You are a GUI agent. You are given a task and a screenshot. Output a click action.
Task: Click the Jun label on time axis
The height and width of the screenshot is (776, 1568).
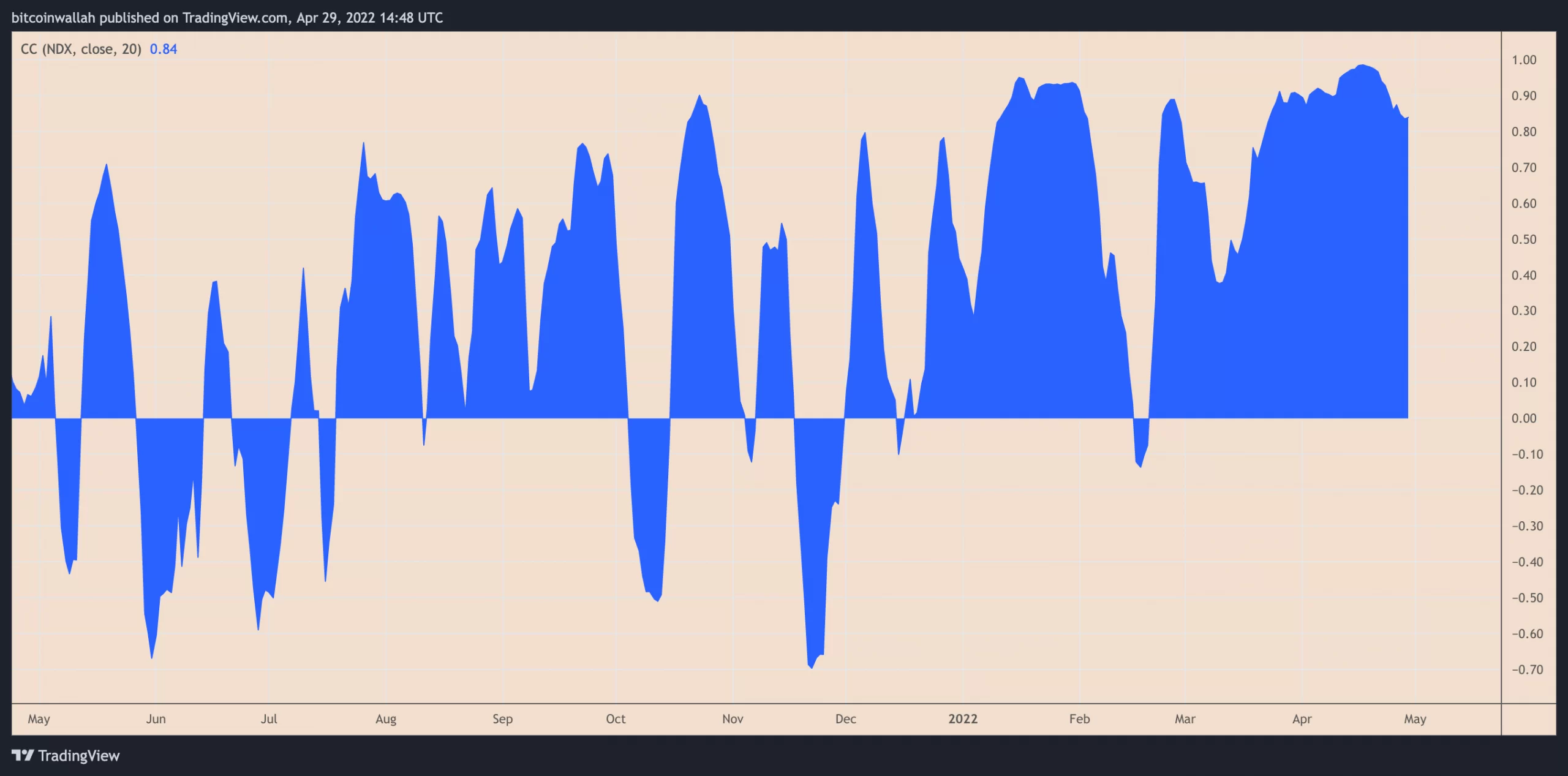coord(156,718)
